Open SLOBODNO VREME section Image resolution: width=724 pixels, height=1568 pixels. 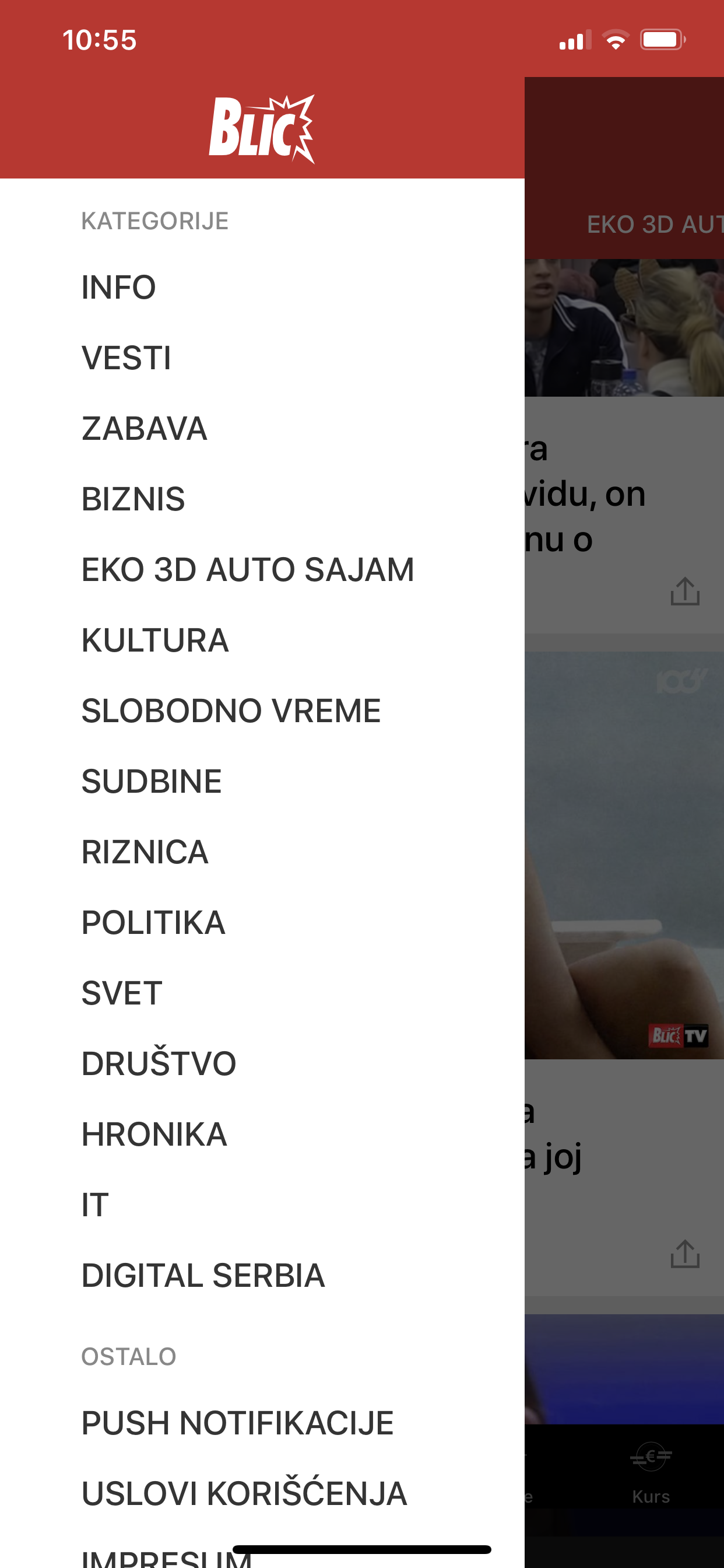coord(231,711)
